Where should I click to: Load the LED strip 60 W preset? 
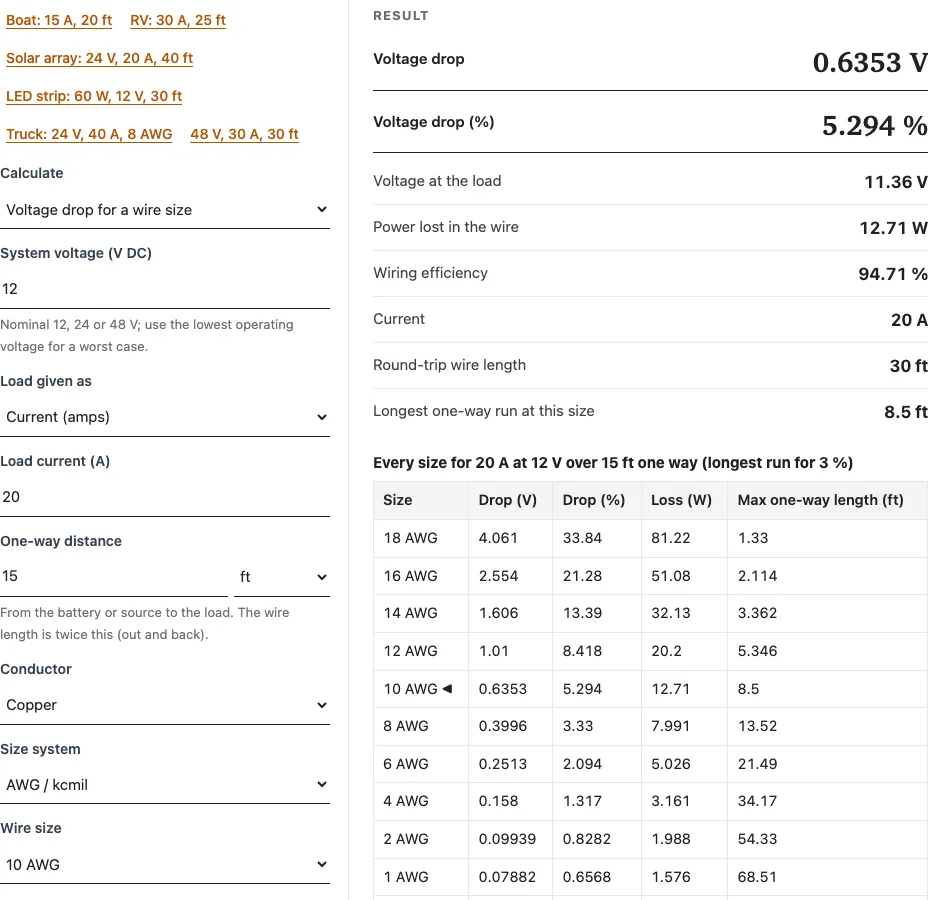[94, 96]
